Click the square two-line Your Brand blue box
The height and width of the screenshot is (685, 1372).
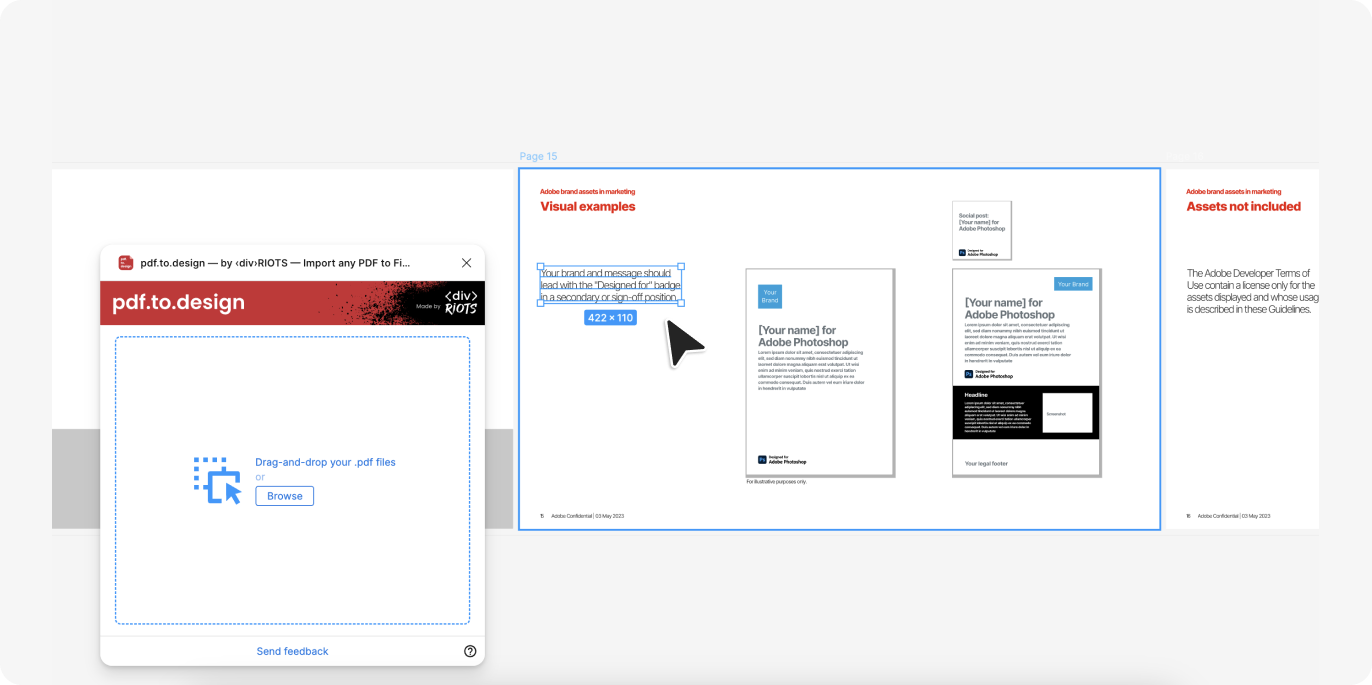click(x=770, y=297)
